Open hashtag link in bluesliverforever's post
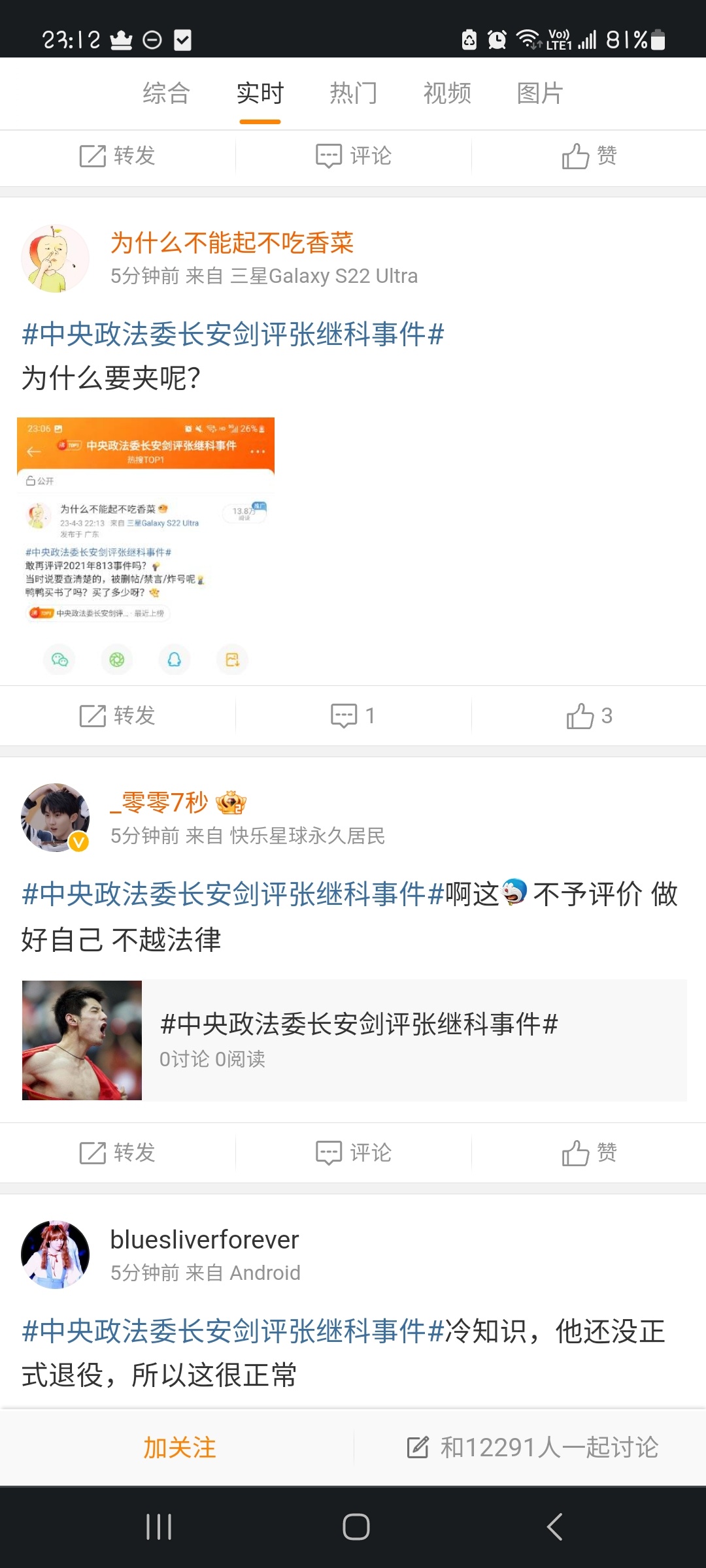The image size is (706, 1568). (x=233, y=1331)
